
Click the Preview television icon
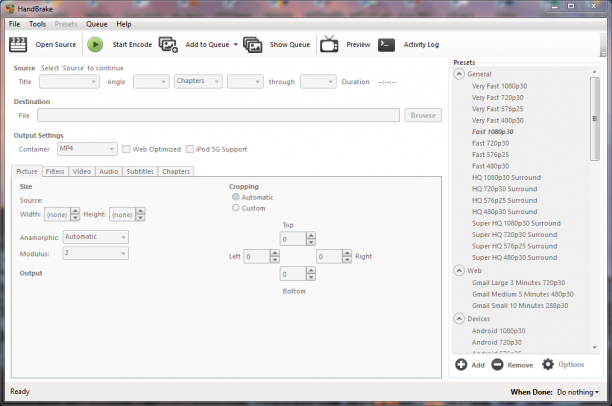click(329, 44)
